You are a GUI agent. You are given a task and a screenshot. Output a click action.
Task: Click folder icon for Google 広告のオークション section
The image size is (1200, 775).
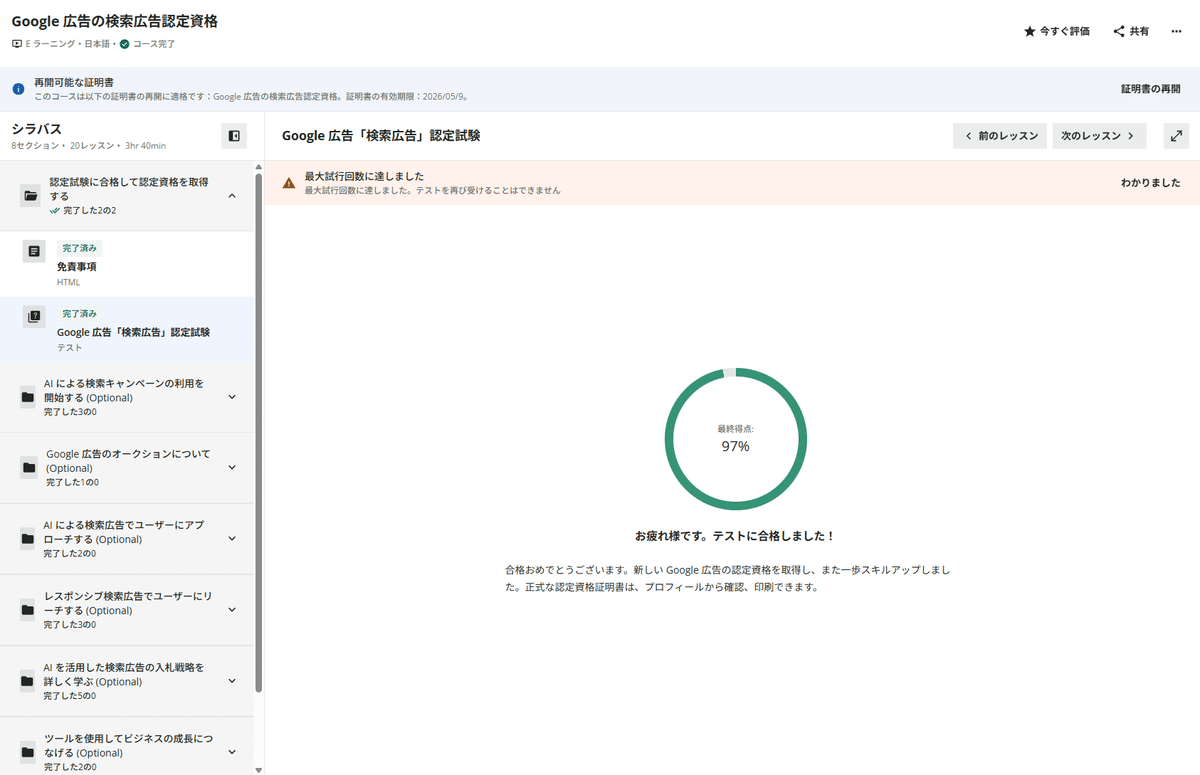tap(28, 468)
